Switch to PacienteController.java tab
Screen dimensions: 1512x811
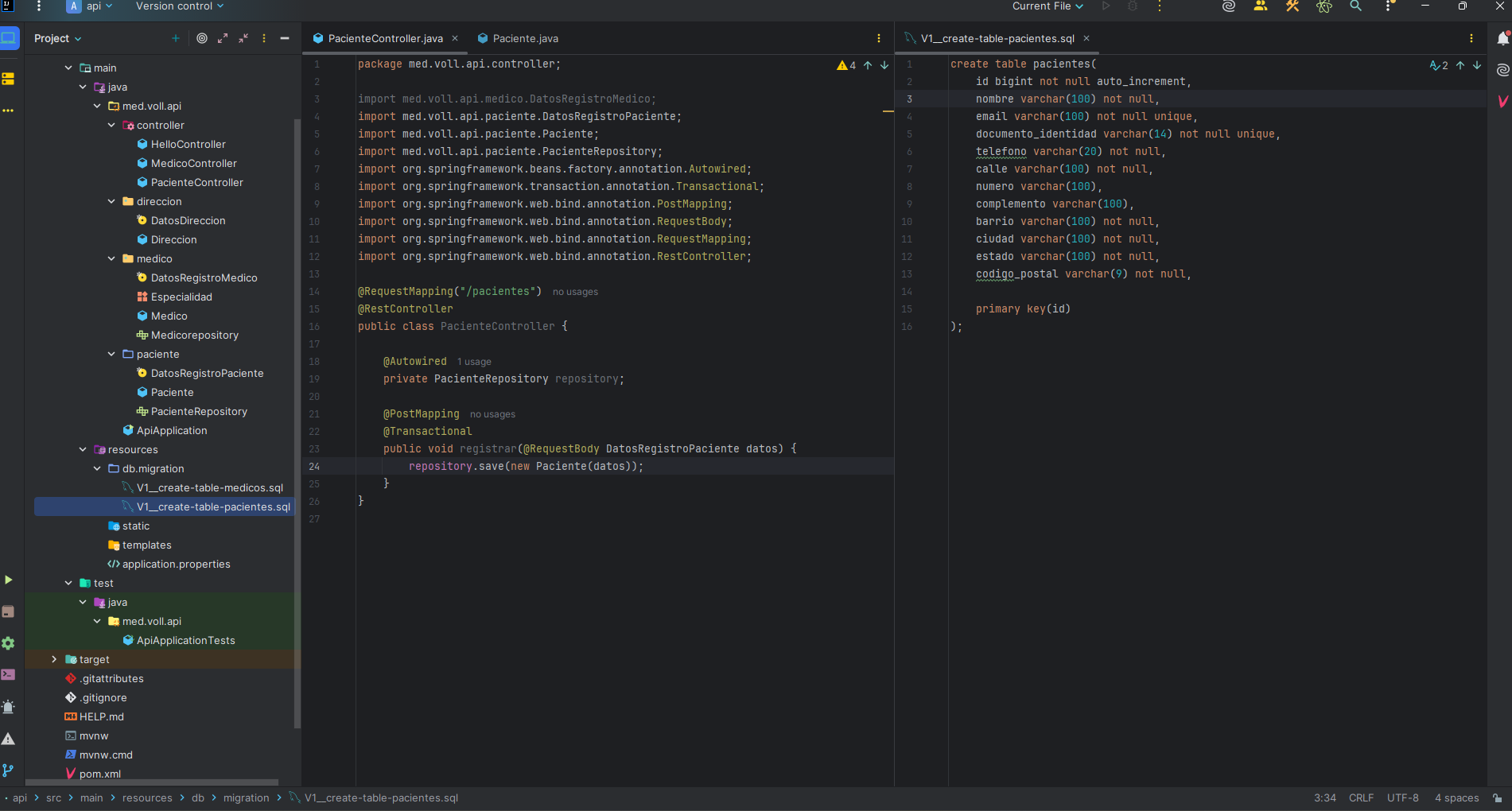tap(386, 38)
